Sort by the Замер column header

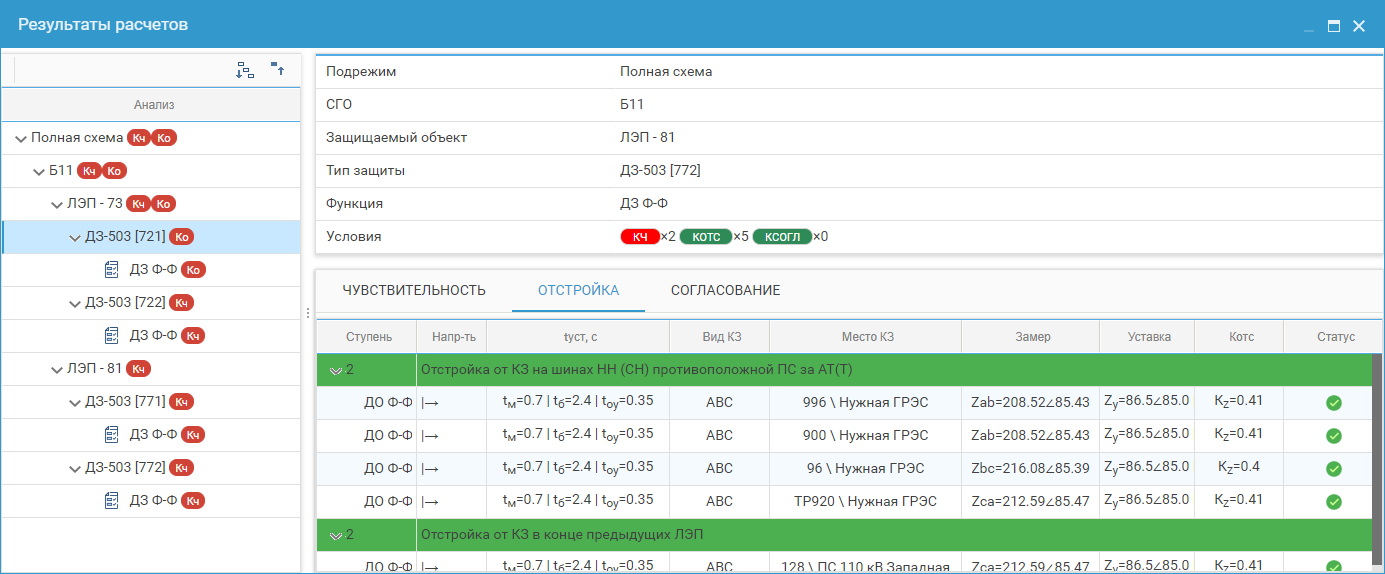[x=1032, y=337]
